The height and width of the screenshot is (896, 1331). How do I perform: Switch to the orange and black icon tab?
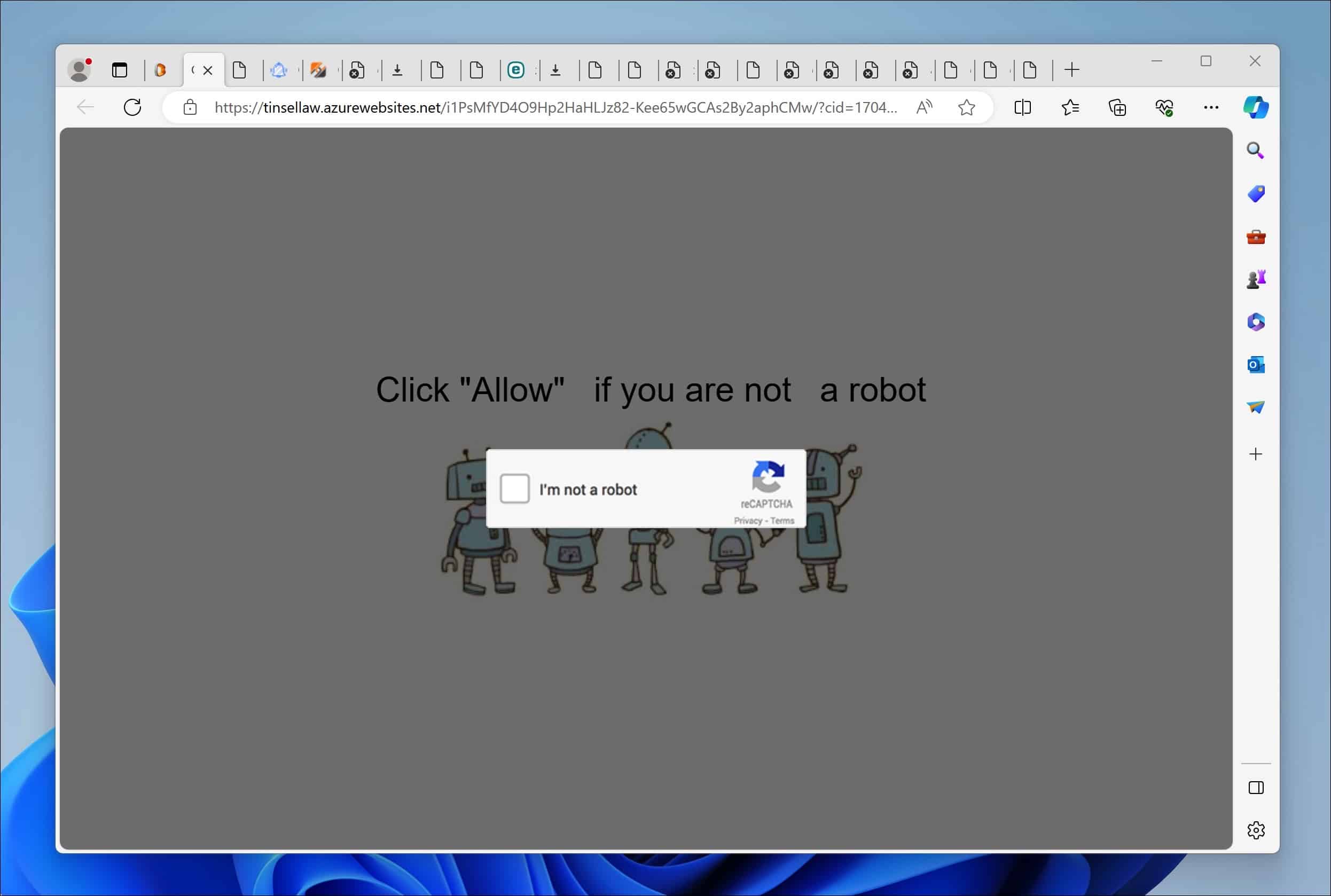coord(318,70)
